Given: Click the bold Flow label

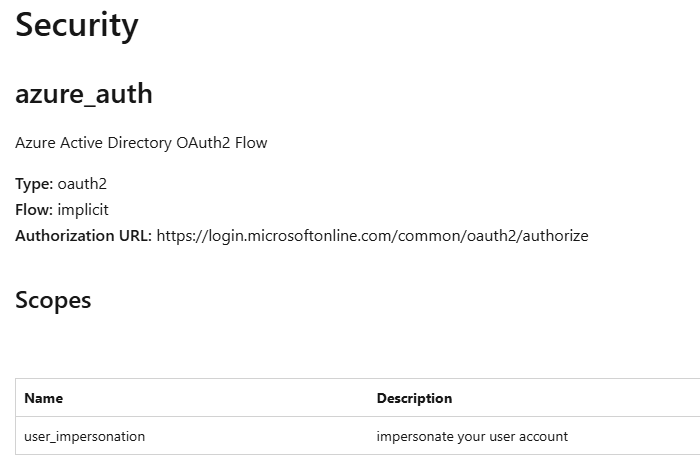Looking at the screenshot, I should tap(34, 210).
